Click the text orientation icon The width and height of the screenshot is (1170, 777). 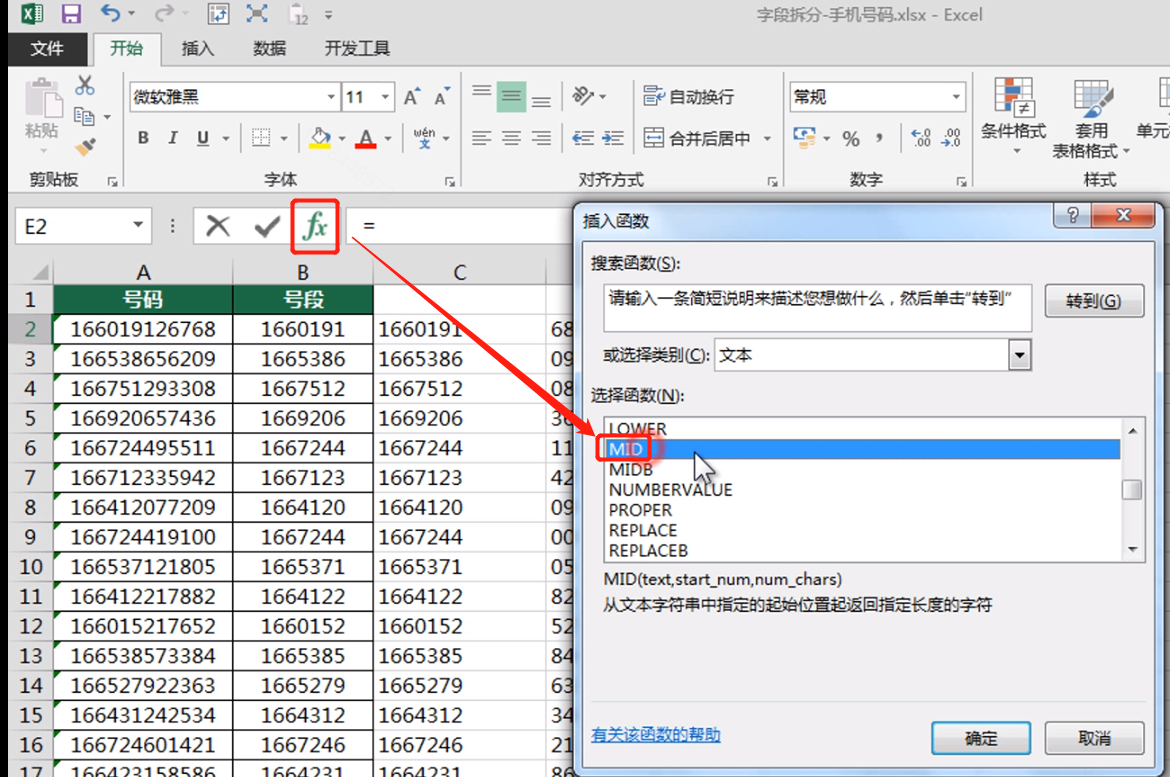tap(583, 96)
